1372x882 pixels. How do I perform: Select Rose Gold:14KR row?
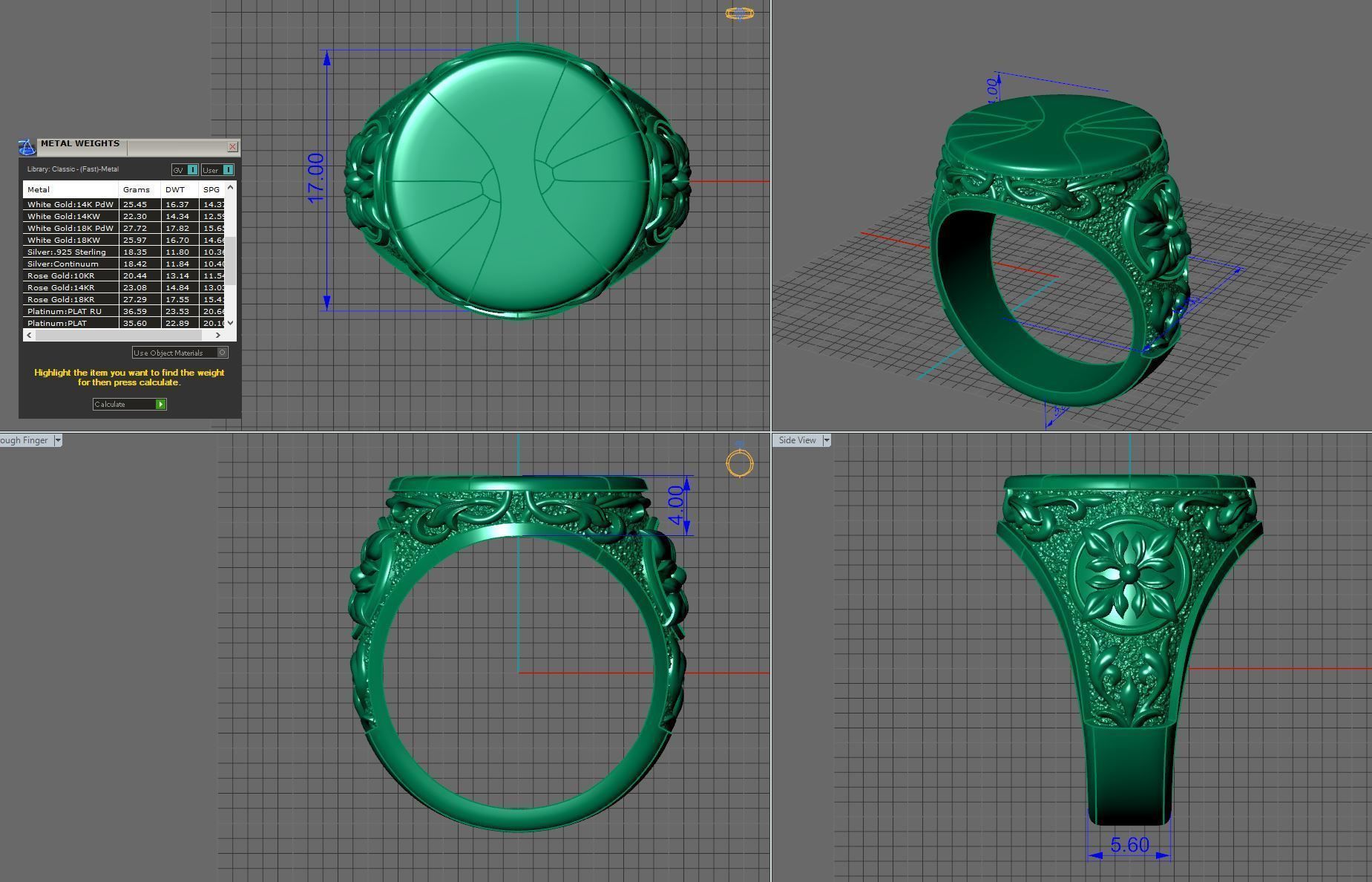coord(124,287)
